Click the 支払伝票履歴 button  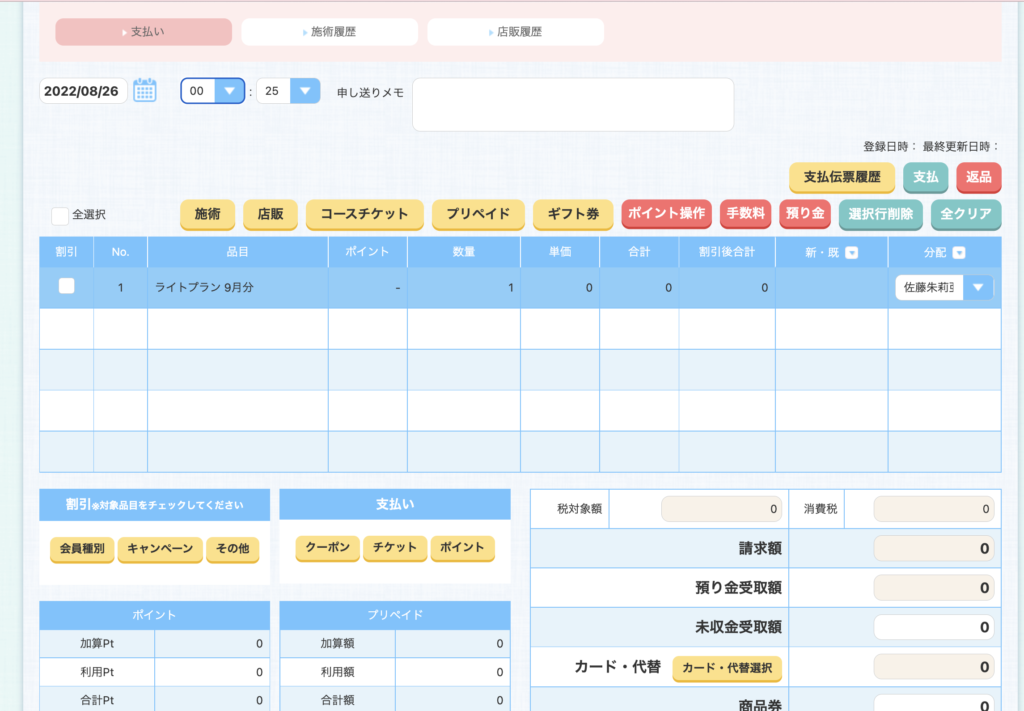(x=842, y=177)
